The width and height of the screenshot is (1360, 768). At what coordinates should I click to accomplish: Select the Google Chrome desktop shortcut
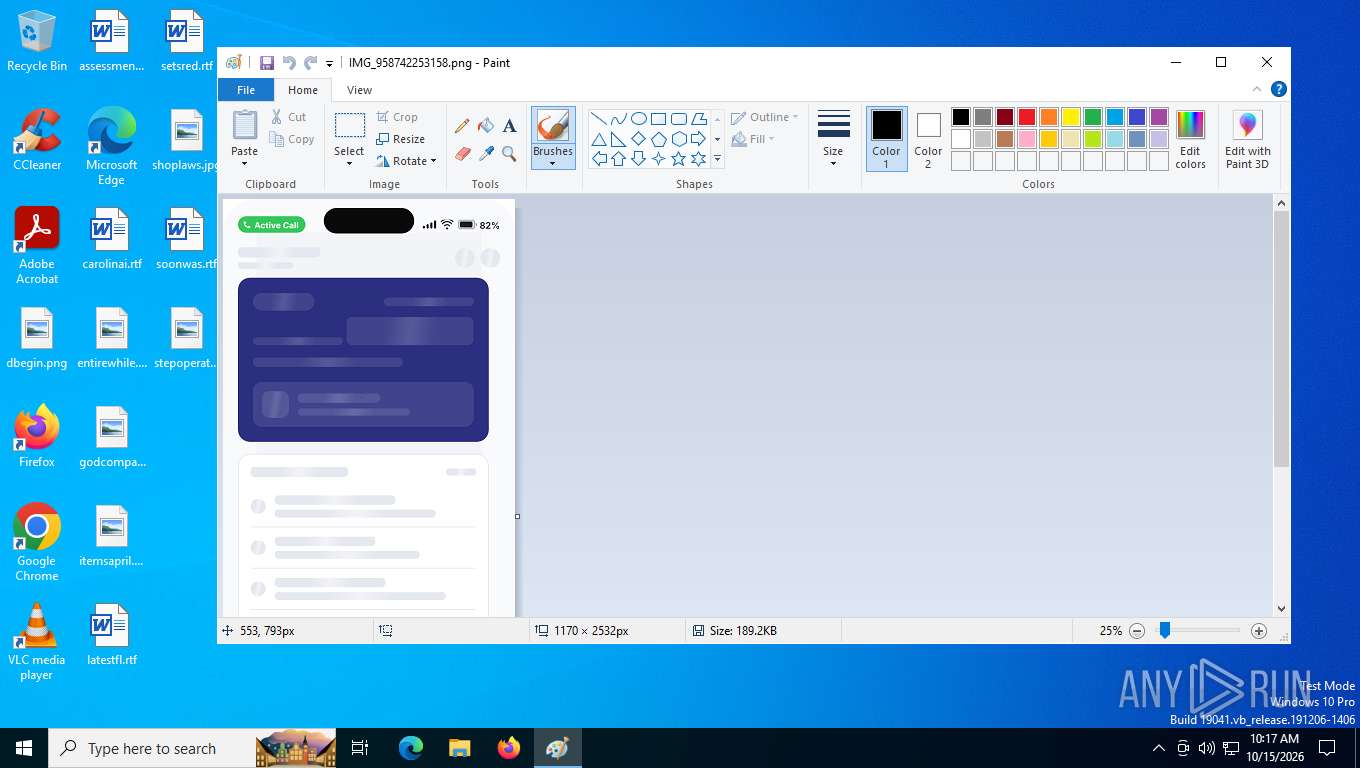(x=37, y=542)
